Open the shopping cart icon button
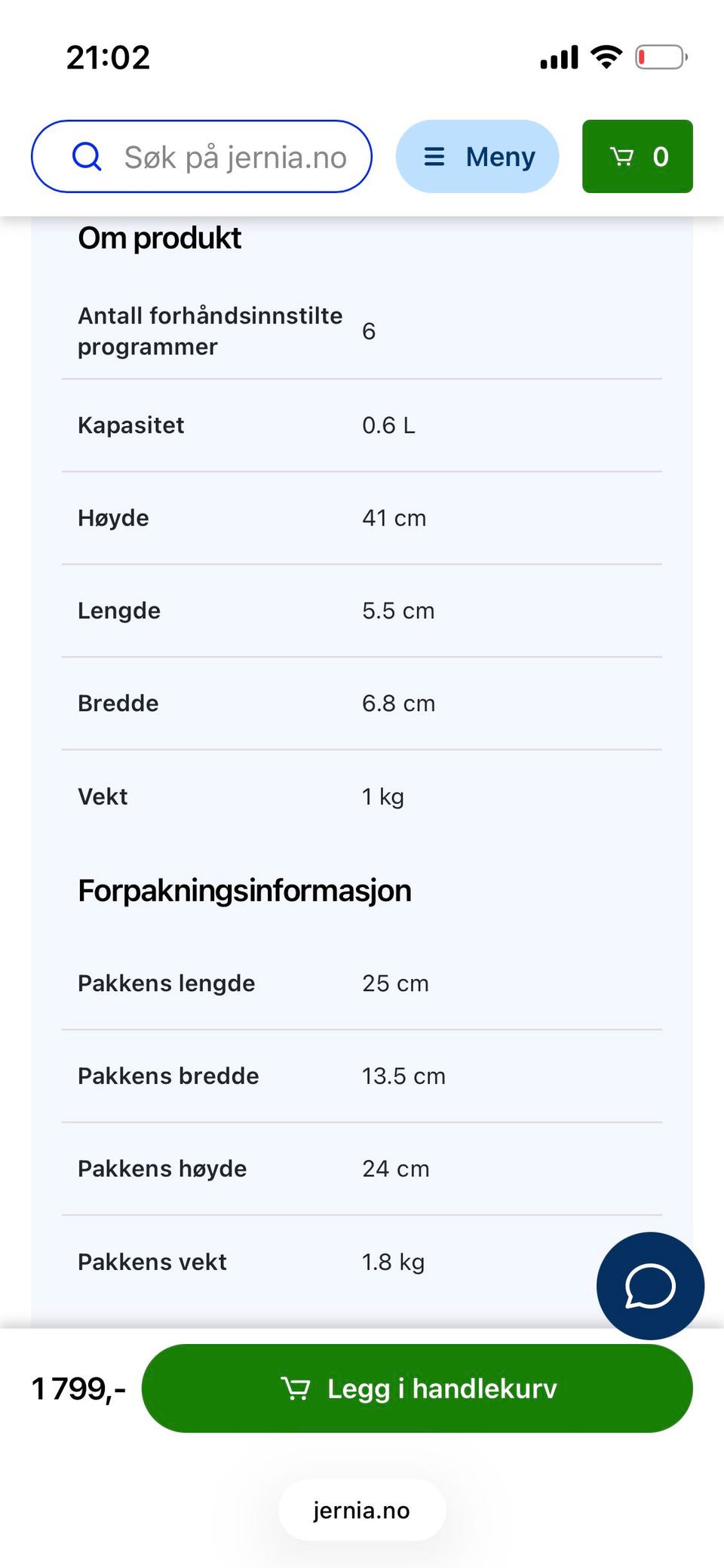 [x=637, y=156]
